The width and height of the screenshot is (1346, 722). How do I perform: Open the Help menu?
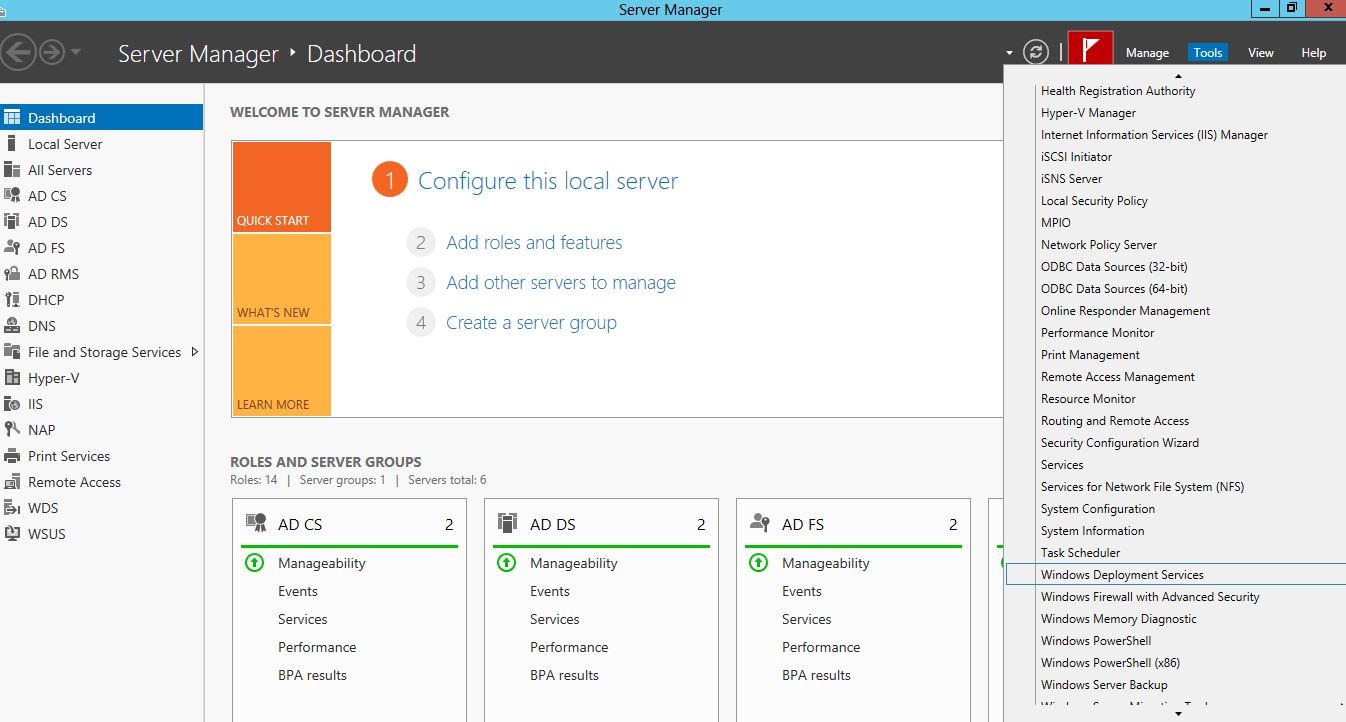(1314, 53)
